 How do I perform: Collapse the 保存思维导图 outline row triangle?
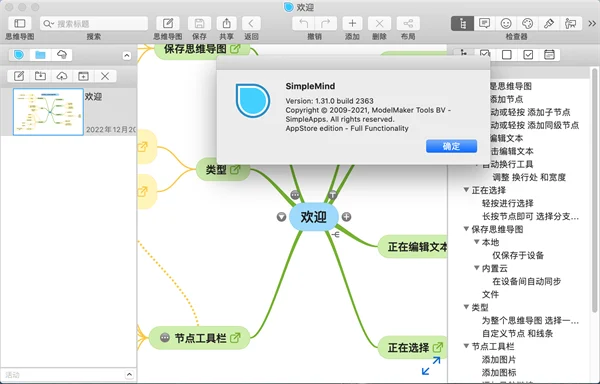466,229
